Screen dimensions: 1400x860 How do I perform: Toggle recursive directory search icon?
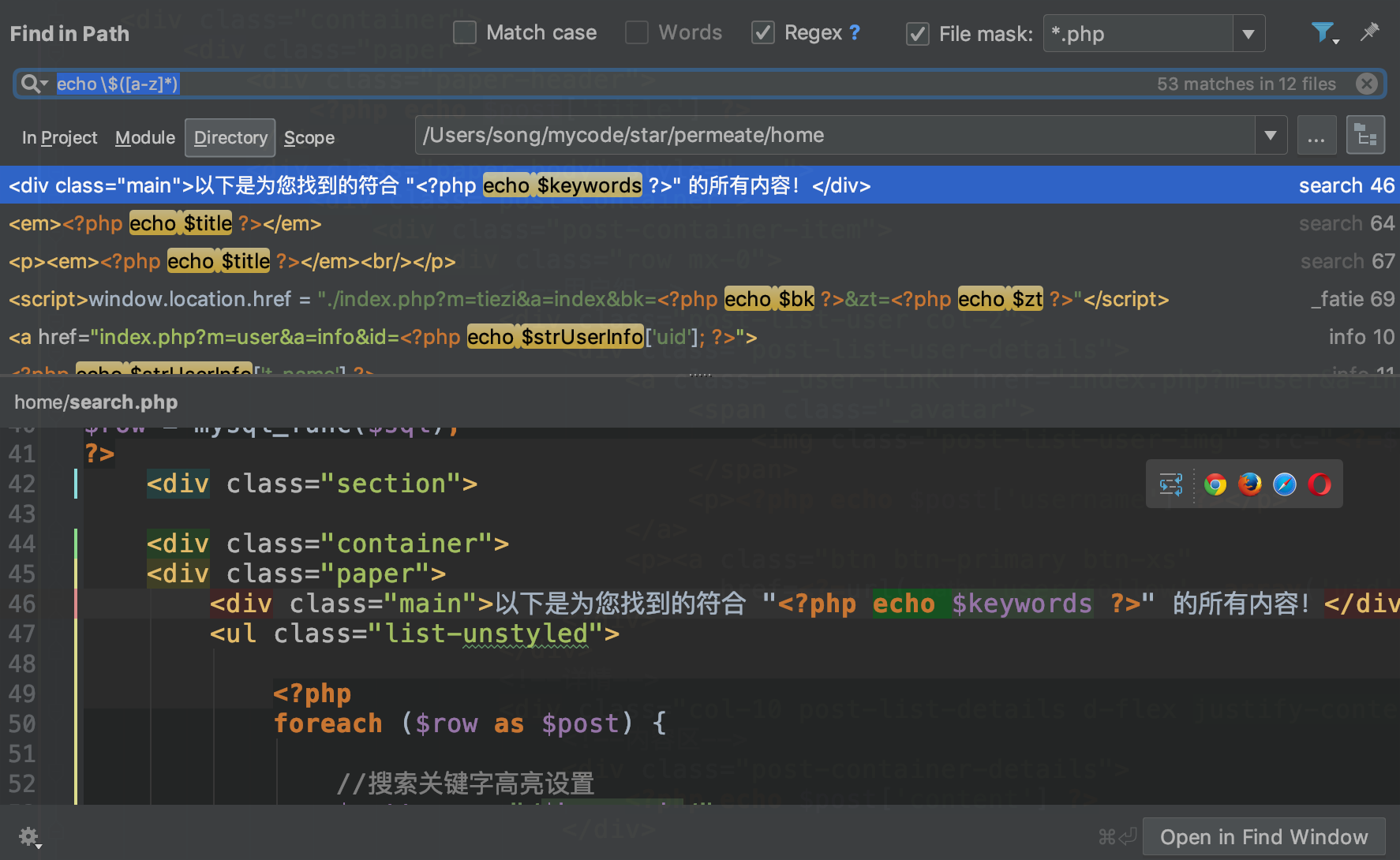coord(1365,136)
